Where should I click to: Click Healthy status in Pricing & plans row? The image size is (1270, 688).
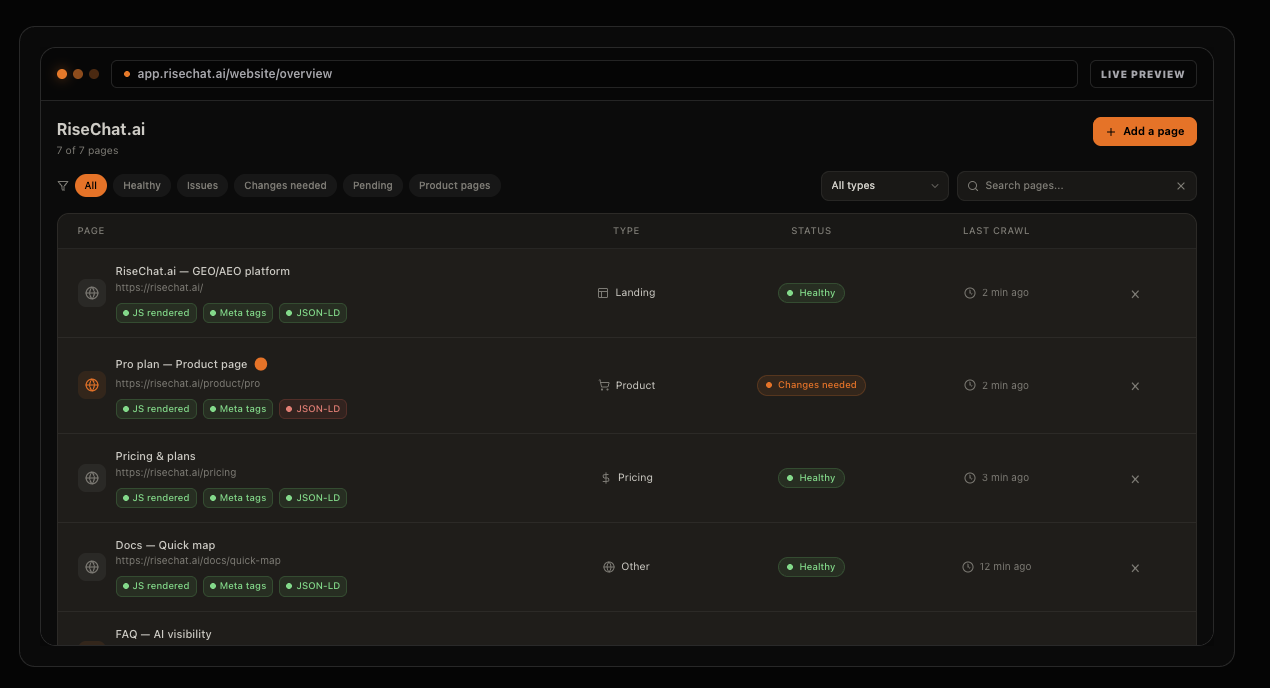point(811,478)
